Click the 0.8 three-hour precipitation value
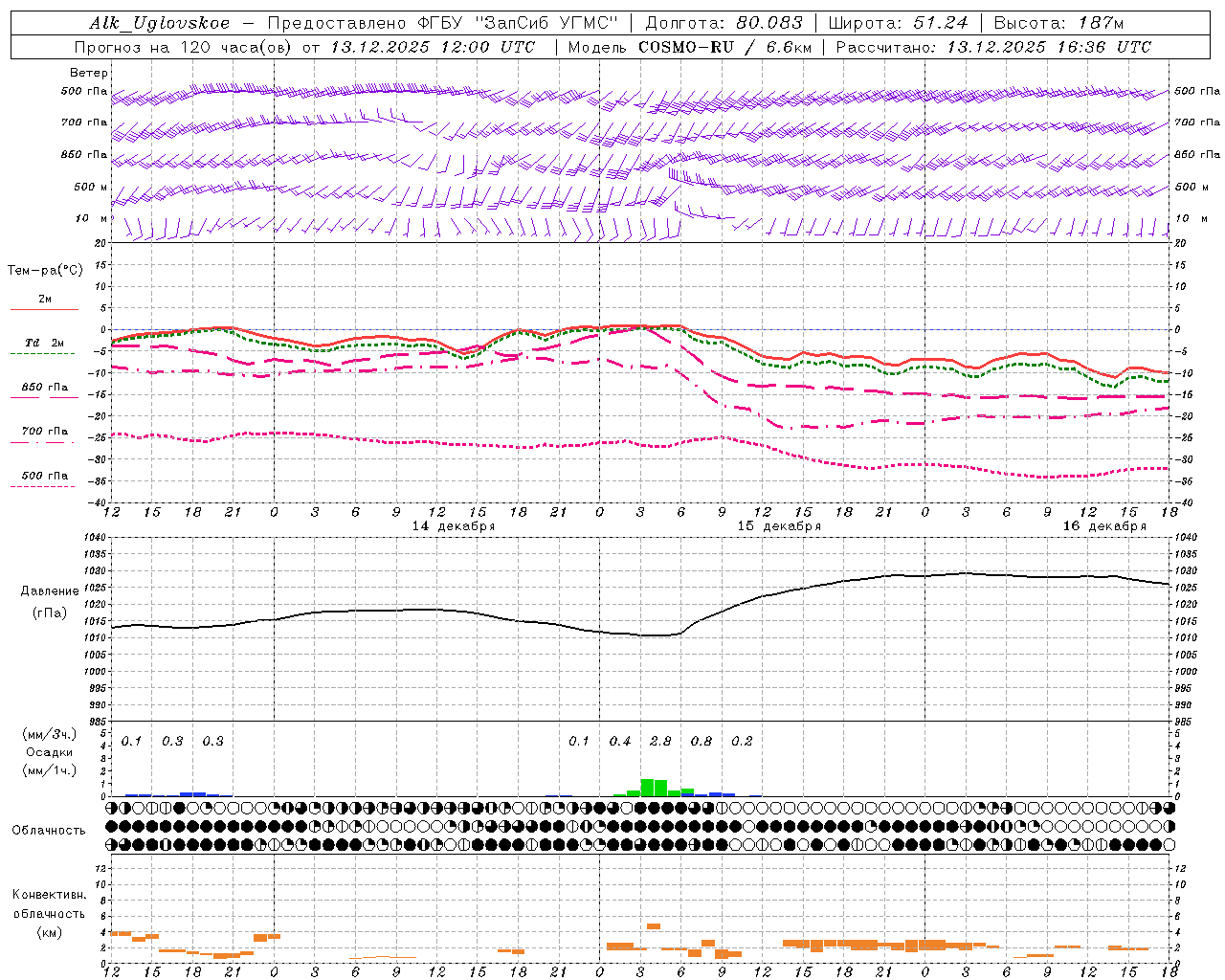The image size is (1225, 980). [702, 742]
